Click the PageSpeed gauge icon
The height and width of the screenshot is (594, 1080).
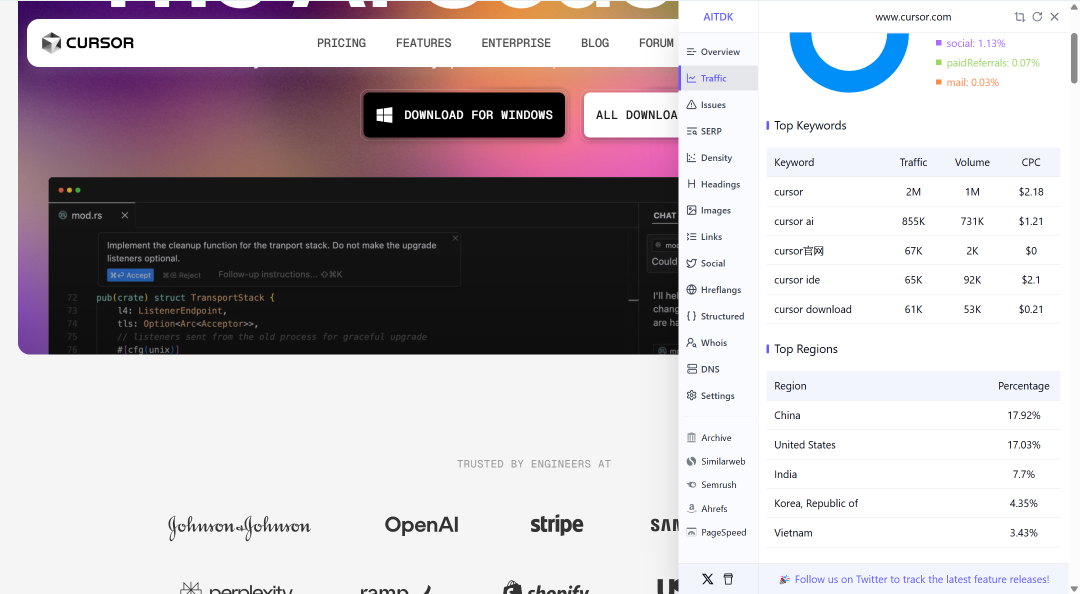tap(692, 532)
